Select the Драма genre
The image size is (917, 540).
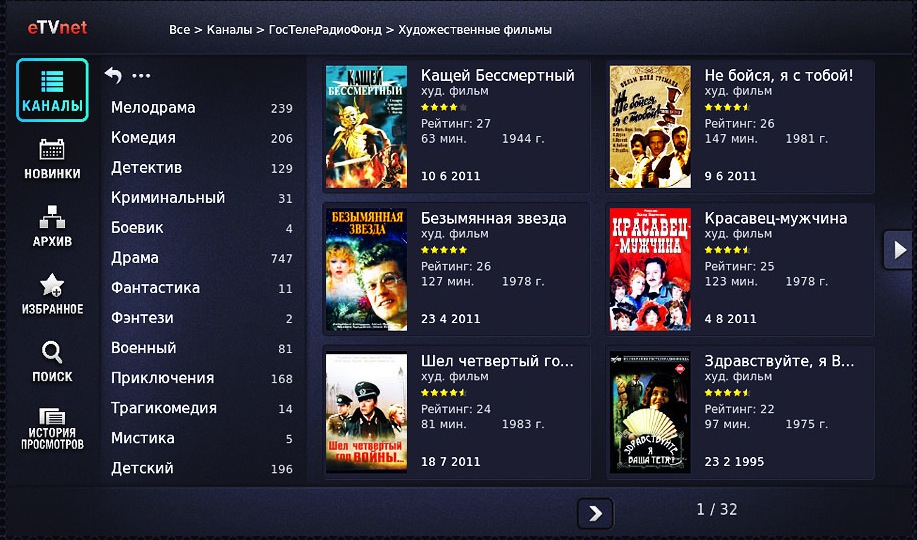tap(202, 258)
